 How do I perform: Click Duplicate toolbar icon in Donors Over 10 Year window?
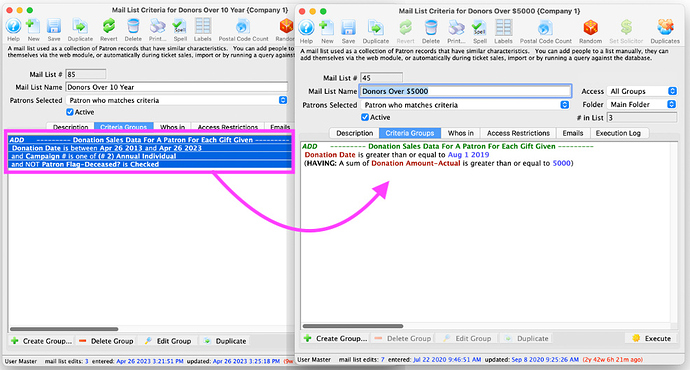tap(80, 26)
